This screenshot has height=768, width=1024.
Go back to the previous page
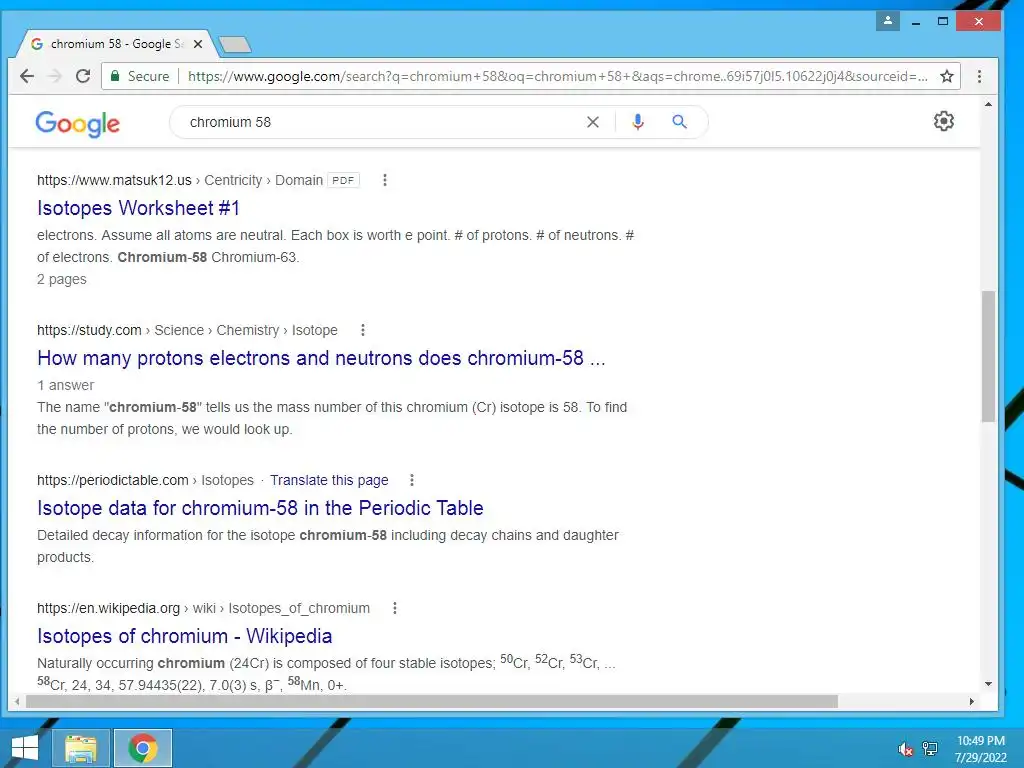(x=27, y=76)
